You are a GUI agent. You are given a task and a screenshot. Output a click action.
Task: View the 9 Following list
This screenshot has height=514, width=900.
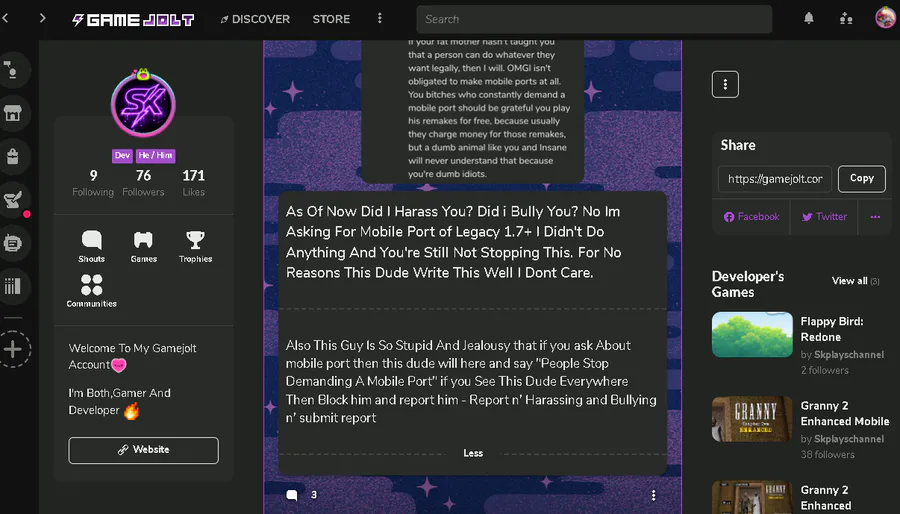click(x=93, y=183)
